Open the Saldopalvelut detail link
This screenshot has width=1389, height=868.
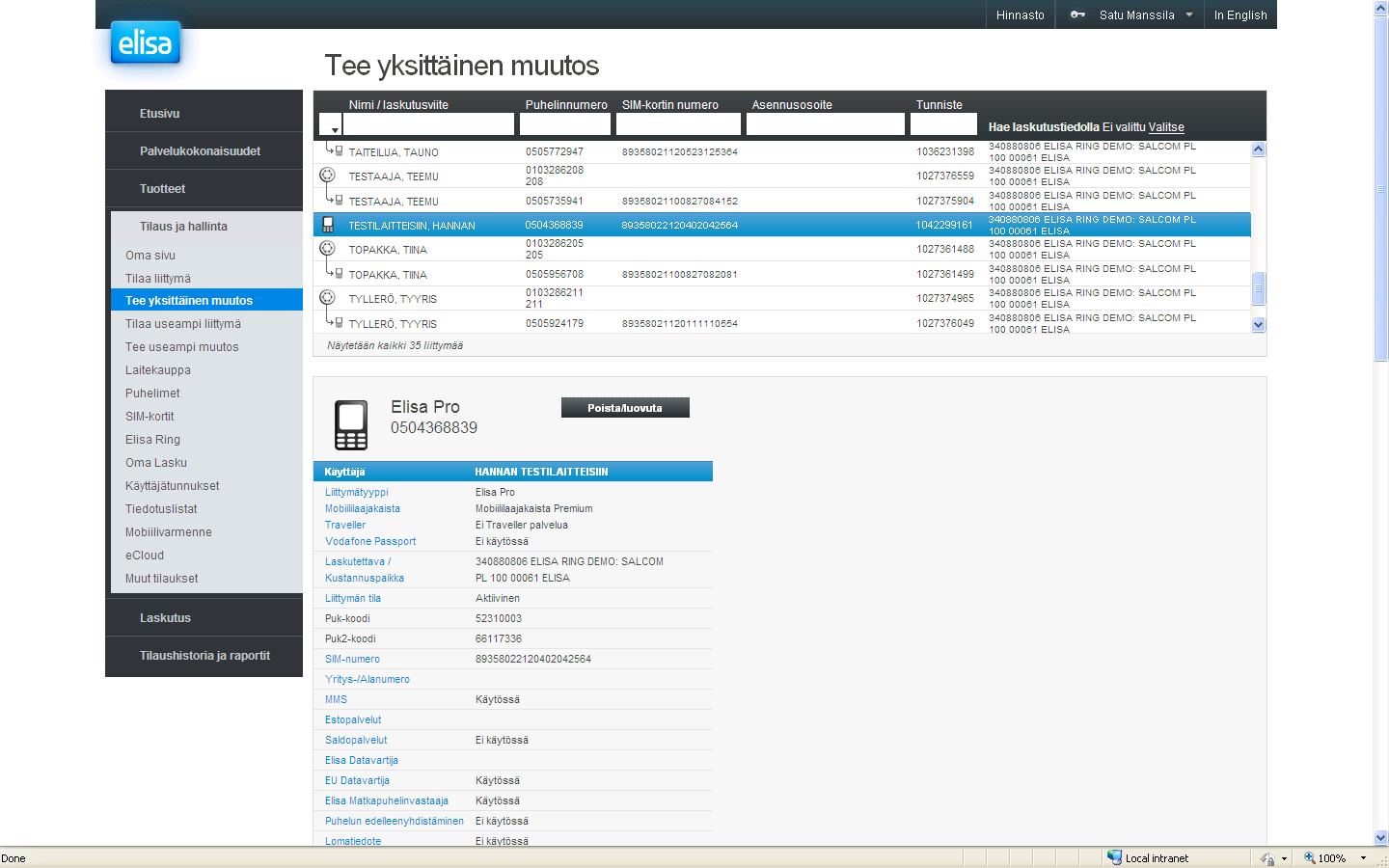(356, 740)
